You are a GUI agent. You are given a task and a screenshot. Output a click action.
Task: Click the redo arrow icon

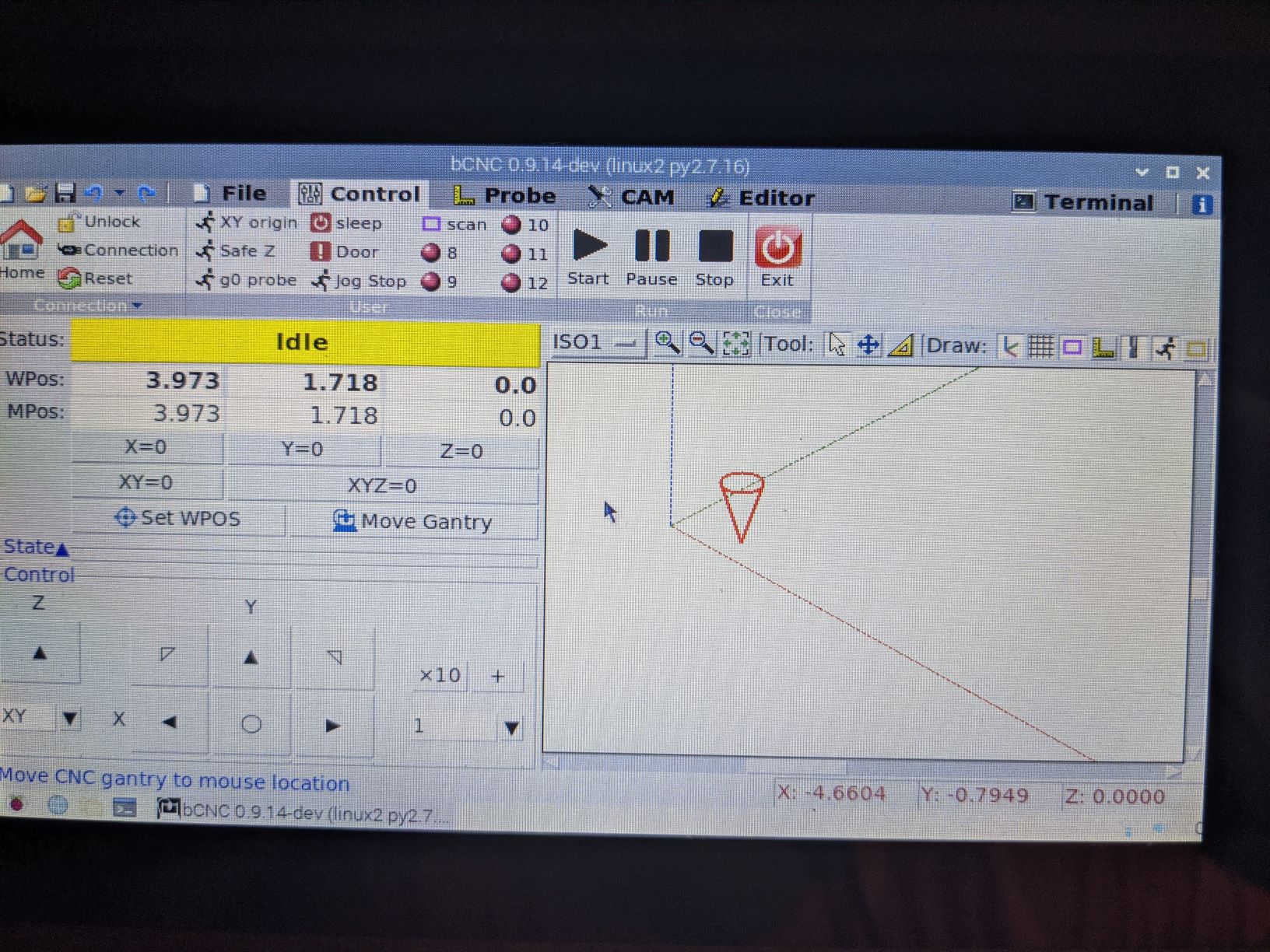pyautogui.click(x=147, y=194)
